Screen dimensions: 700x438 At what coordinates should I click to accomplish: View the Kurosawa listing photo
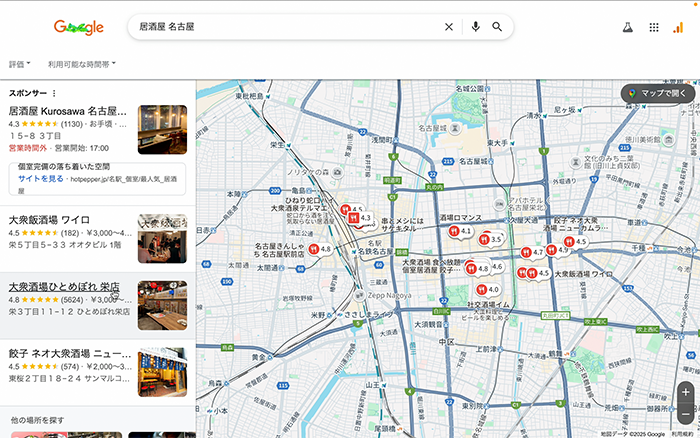coord(162,129)
